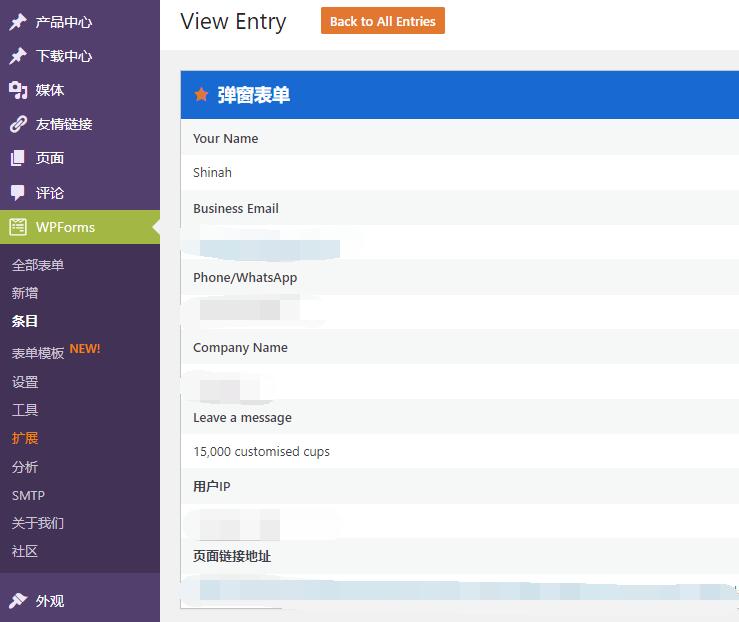This screenshot has height=622, width=739.
Task: Click the Phone/WhatsApp field label
Action: click(x=245, y=278)
